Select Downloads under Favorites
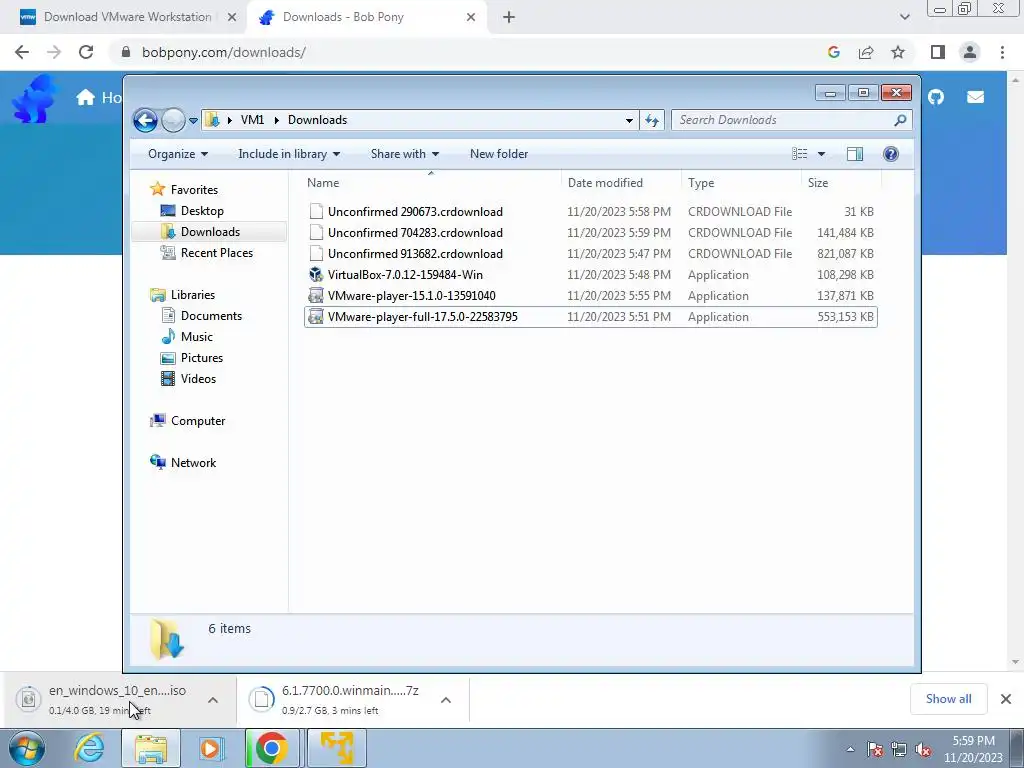 (x=209, y=232)
